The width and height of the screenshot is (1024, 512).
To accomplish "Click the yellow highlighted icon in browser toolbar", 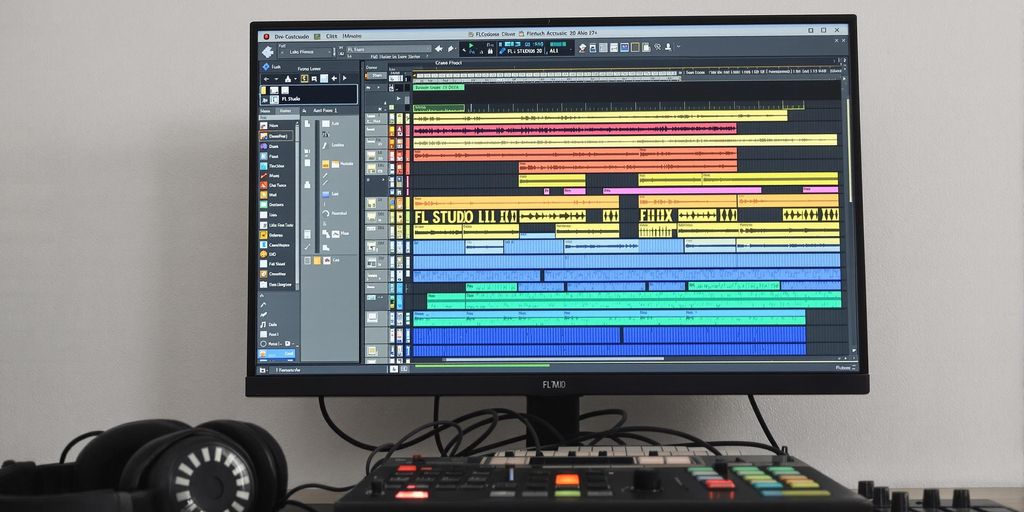I will coord(304,78).
